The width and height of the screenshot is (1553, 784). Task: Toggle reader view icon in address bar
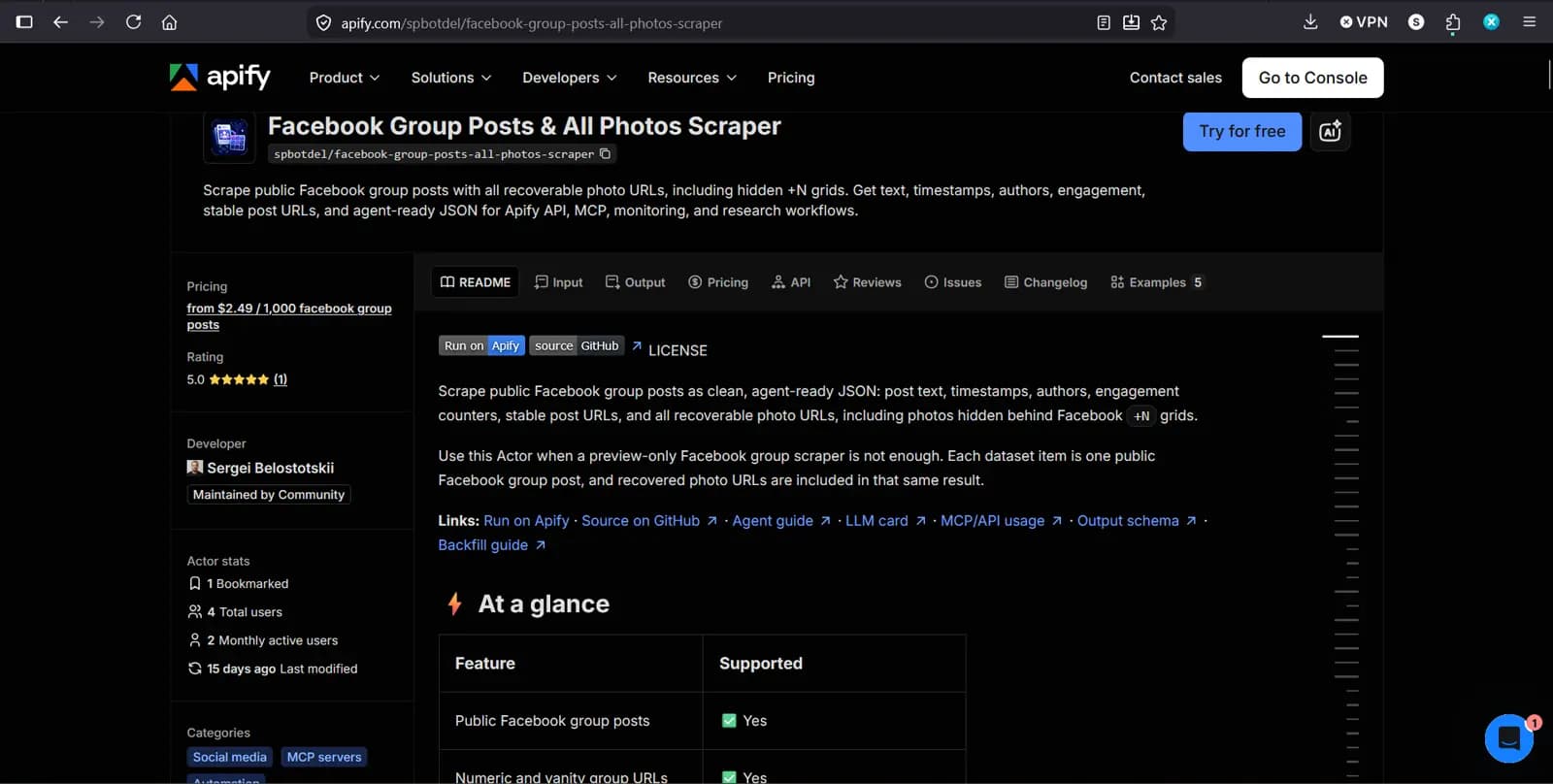[x=1104, y=22]
